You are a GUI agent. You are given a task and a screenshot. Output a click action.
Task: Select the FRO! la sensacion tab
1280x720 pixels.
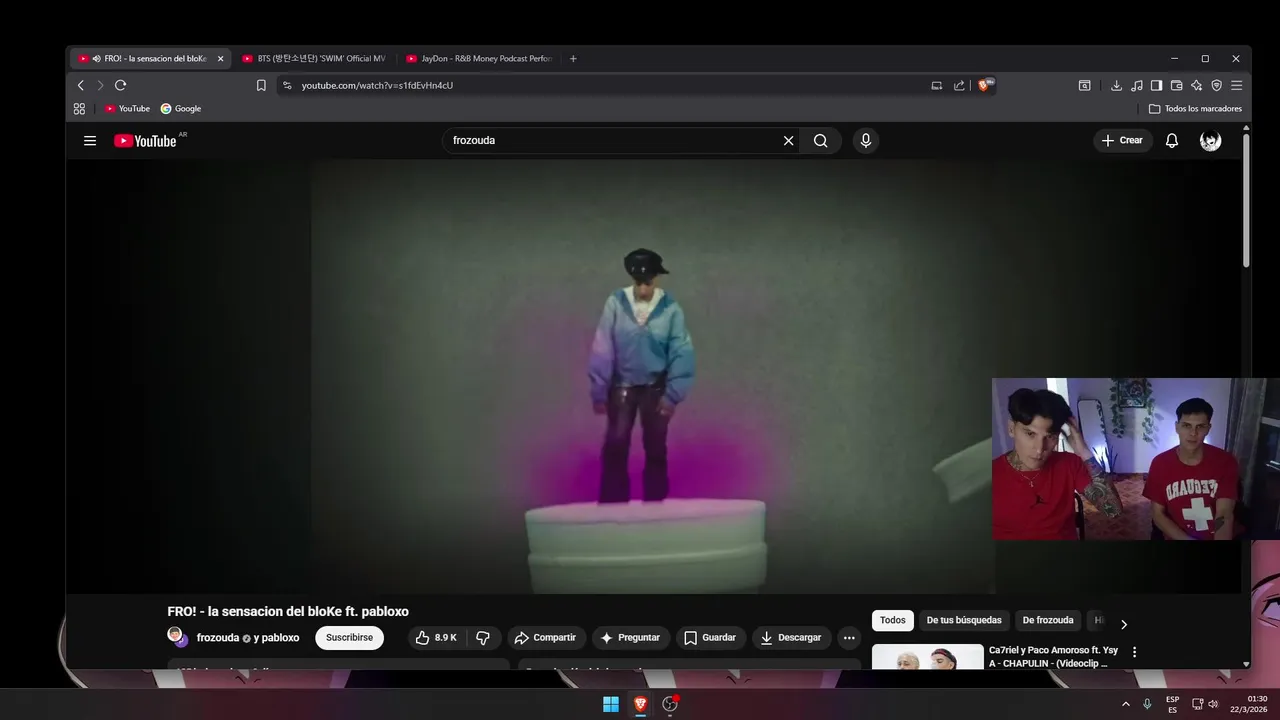click(x=150, y=59)
